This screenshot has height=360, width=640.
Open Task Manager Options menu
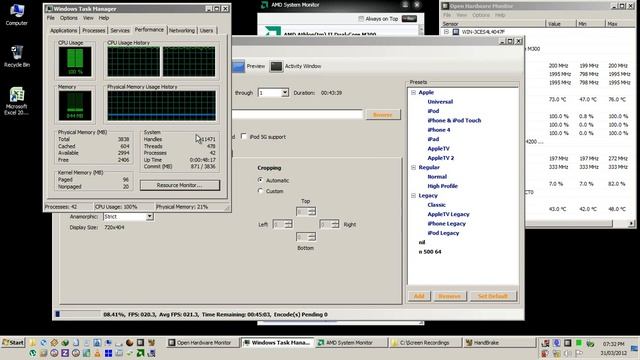69,18
